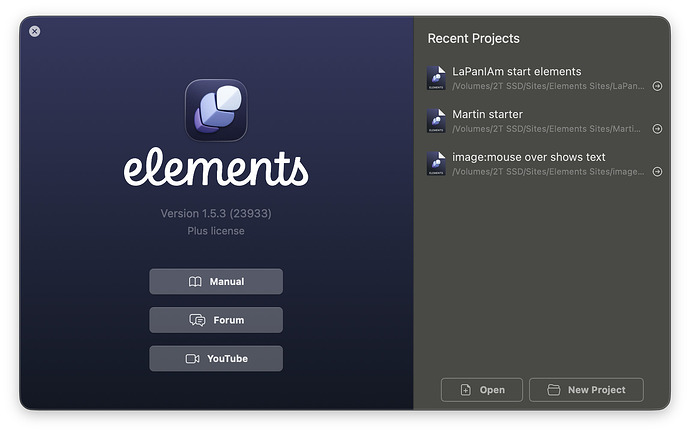Image resolution: width=690 pixels, height=433 pixels.
Task: Reveal LaPanIAm start elements in Finder arrow
Action: [657, 86]
